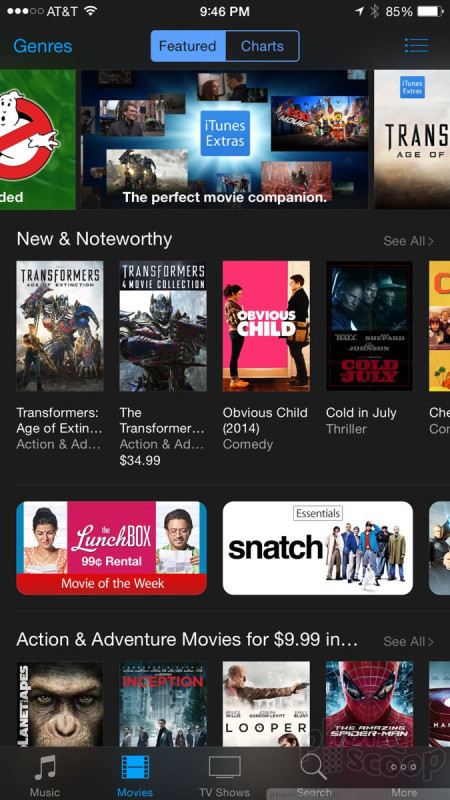Open the Music tab icon

45,767
